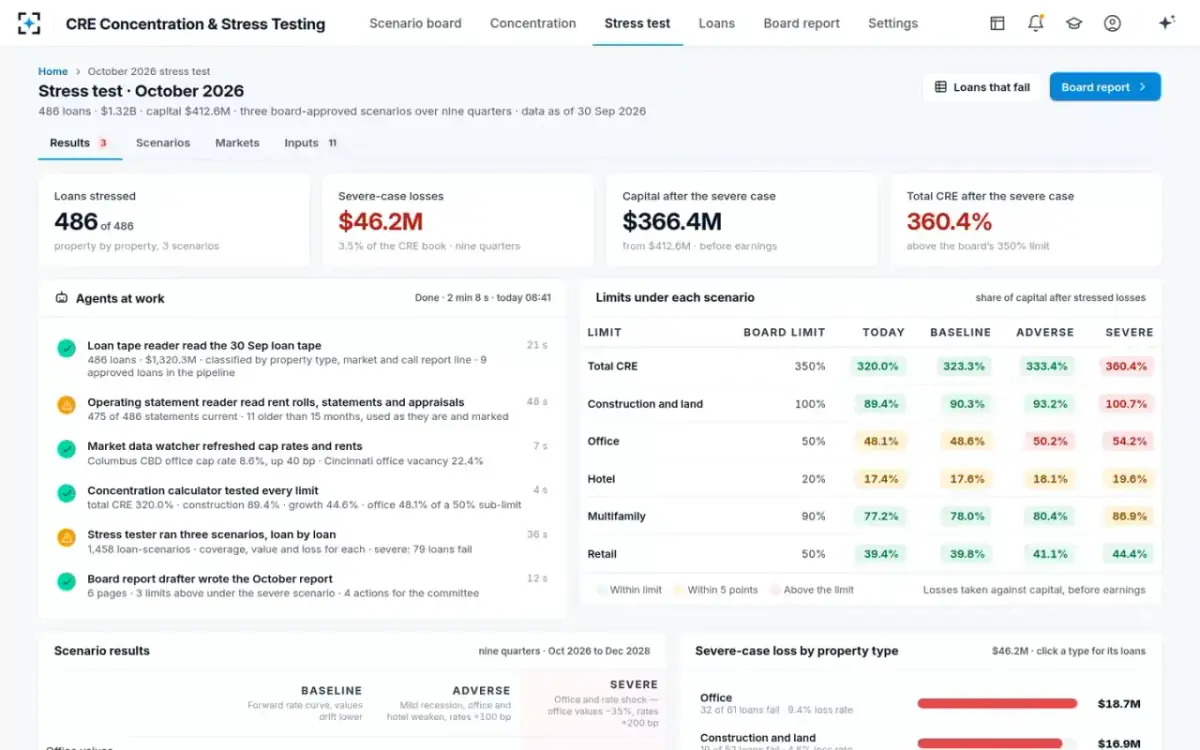Open the Loans top tab
The height and width of the screenshot is (750, 1200).
pos(717,23)
